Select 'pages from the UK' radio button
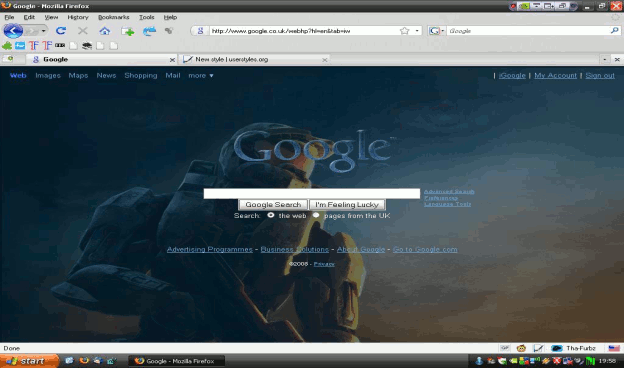The image size is (624, 368). pyautogui.click(x=316, y=215)
